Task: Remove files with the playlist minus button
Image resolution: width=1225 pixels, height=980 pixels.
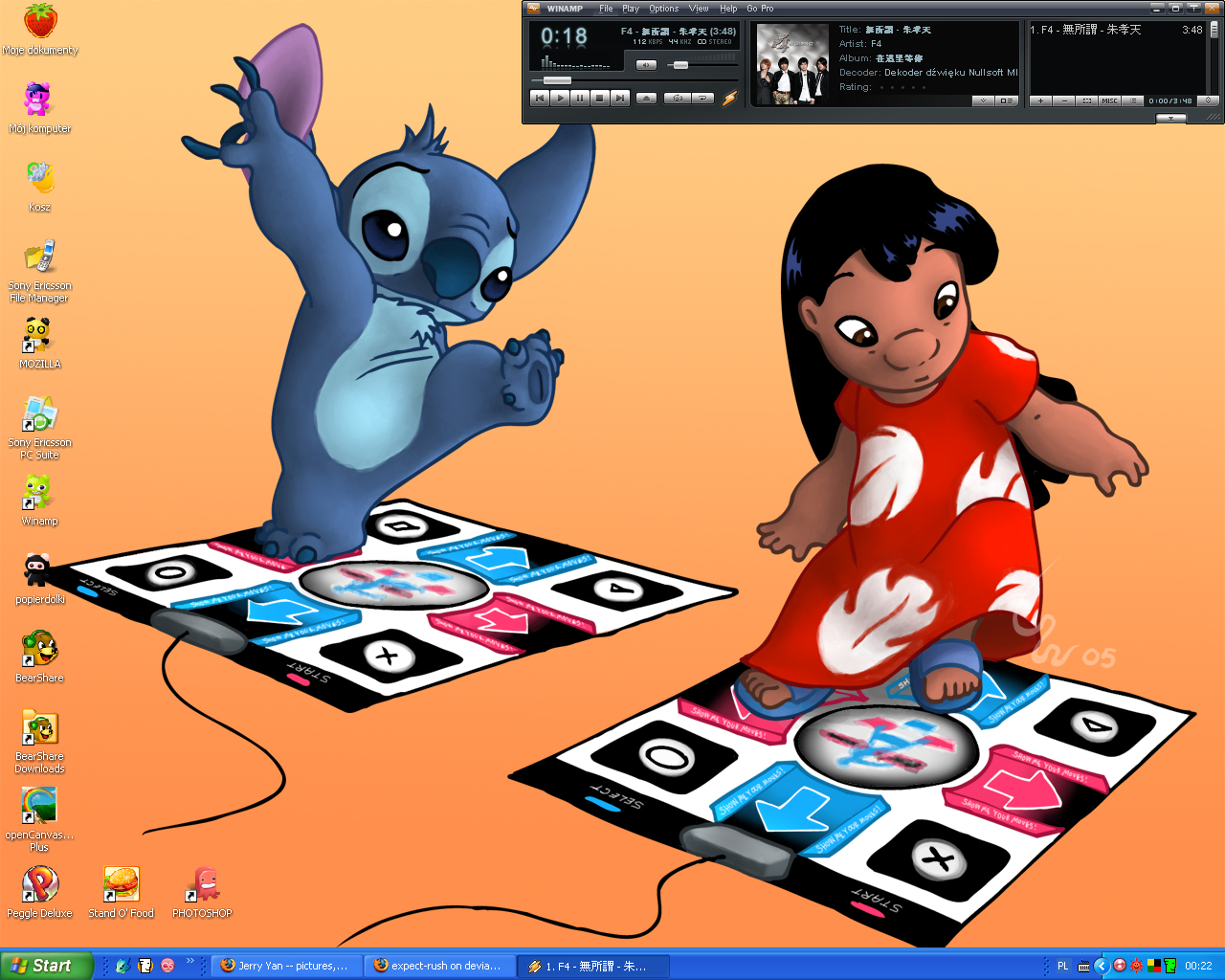Action: tap(1064, 100)
